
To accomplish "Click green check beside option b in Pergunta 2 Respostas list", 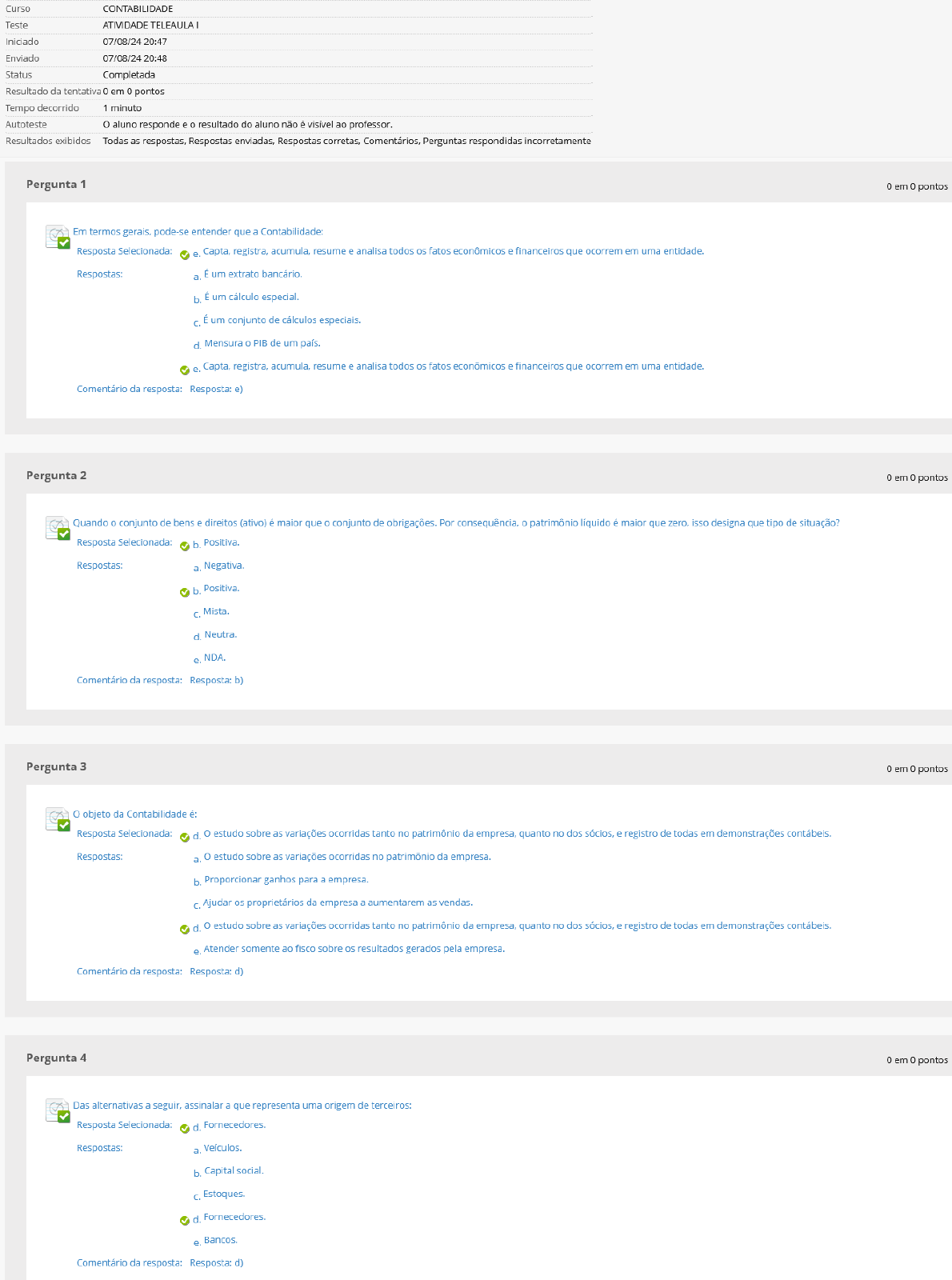I will pyautogui.click(x=185, y=592).
